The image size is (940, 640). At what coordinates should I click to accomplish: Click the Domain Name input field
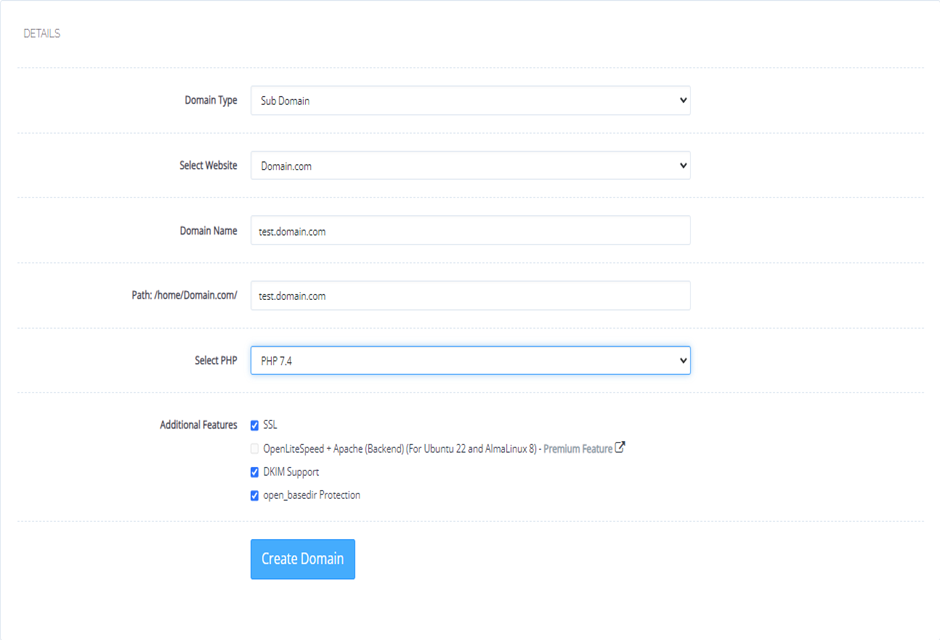pyautogui.click(x=470, y=230)
